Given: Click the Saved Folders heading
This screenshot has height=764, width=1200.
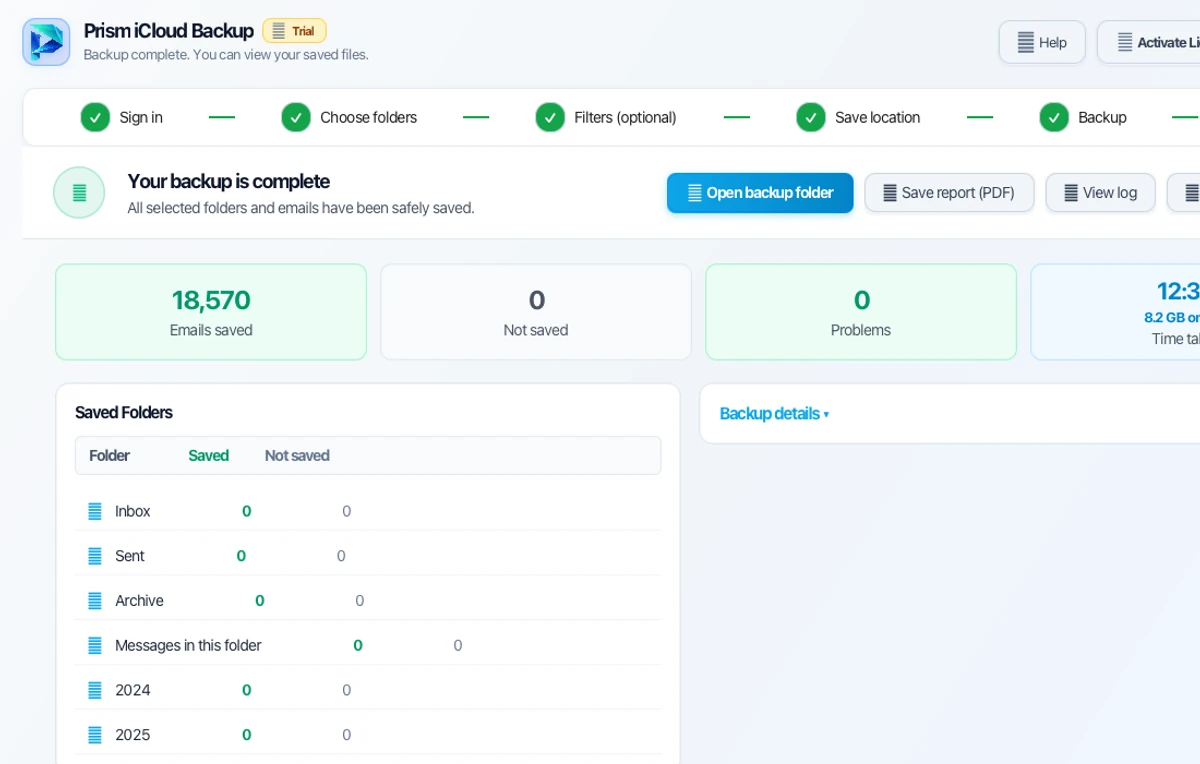Looking at the screenshot, I should 124,412.
